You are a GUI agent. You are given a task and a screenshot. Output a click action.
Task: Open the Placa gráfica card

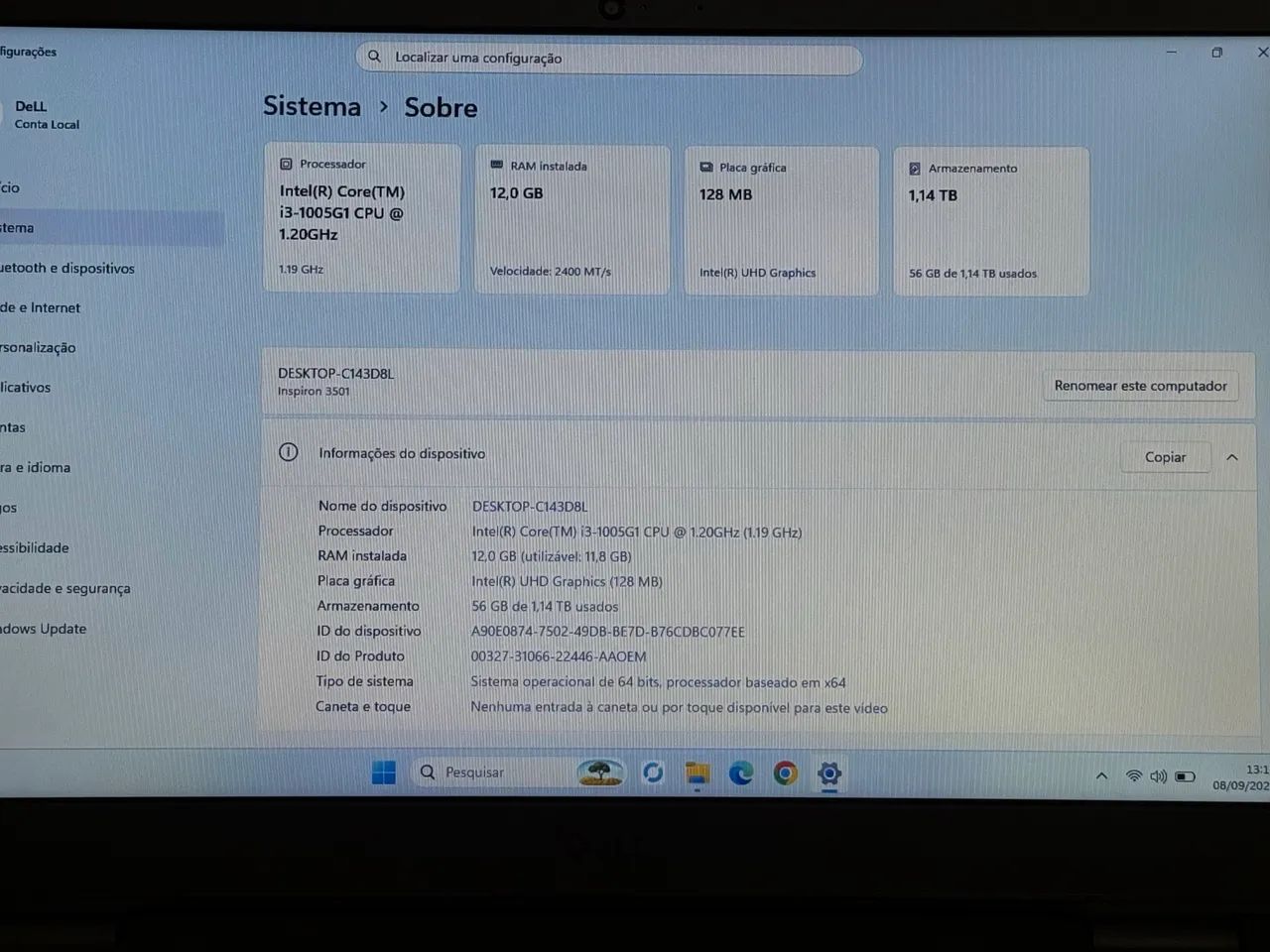point(781,220)
